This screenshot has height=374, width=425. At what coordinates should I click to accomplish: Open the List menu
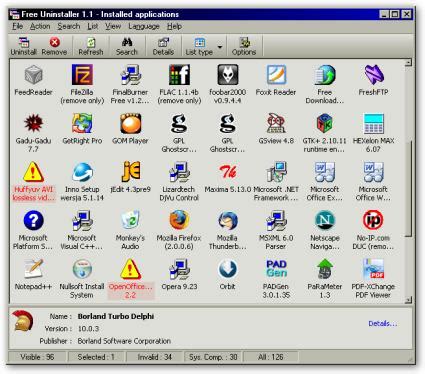[93, 26]
